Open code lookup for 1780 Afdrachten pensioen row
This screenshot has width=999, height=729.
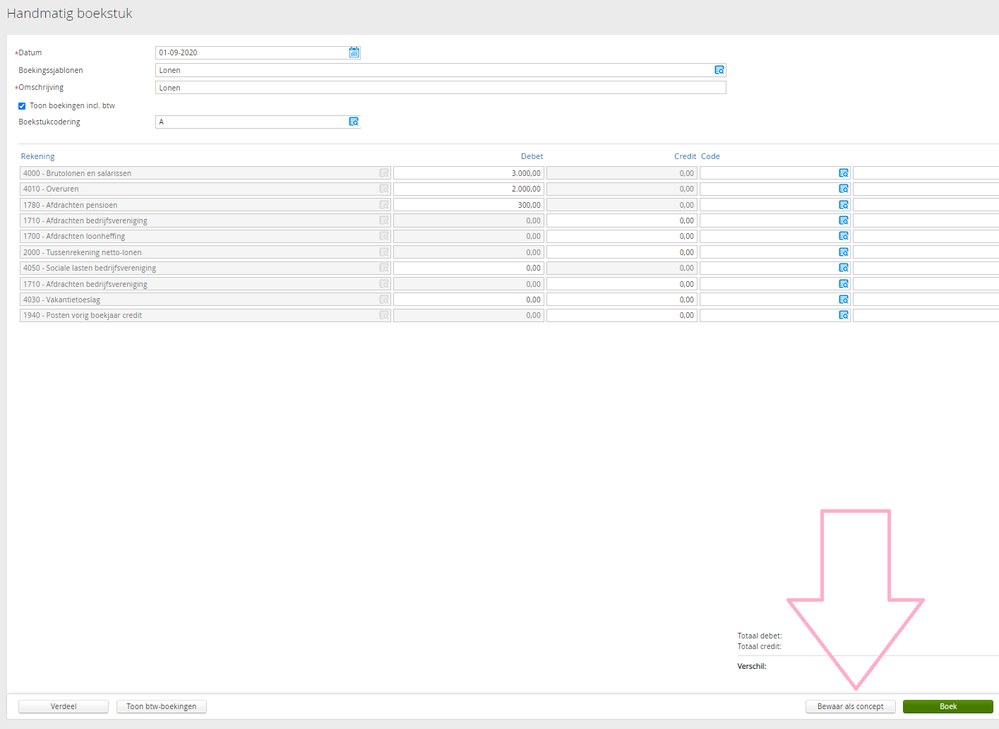(844, 205)
